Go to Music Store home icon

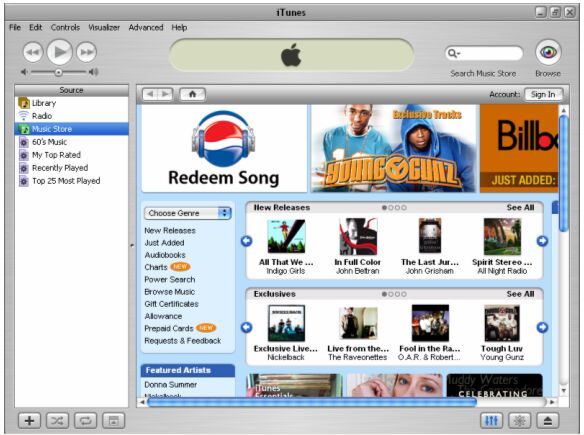192,94
